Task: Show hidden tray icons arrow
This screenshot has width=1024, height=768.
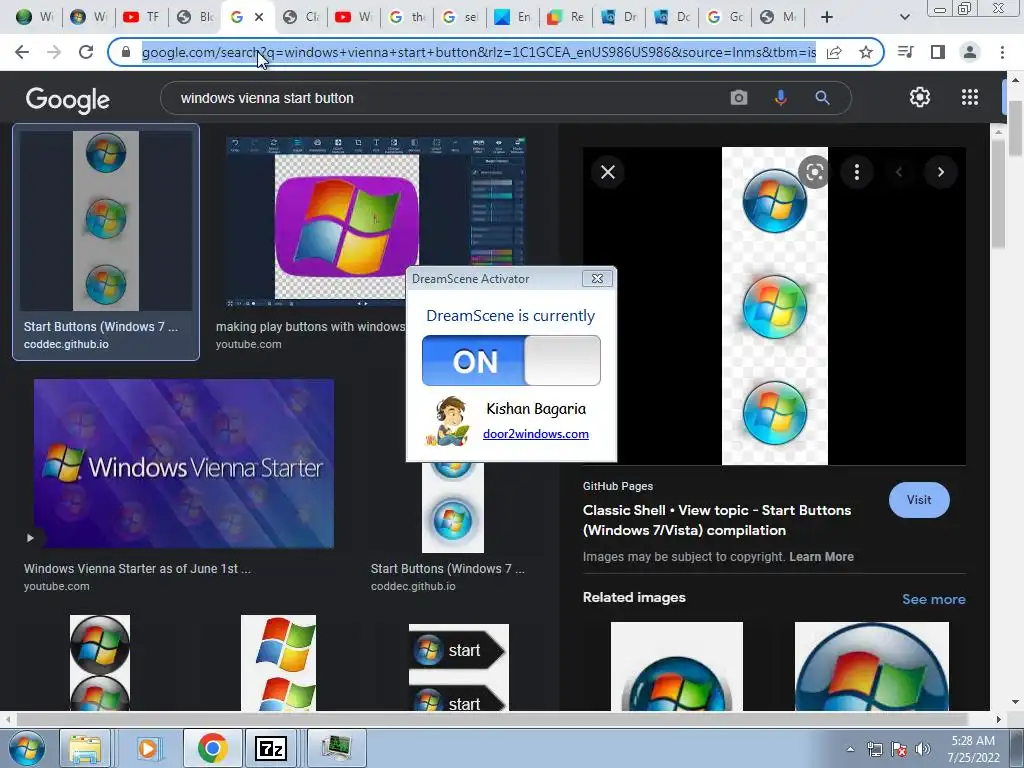Action: (x=850, y=749)
